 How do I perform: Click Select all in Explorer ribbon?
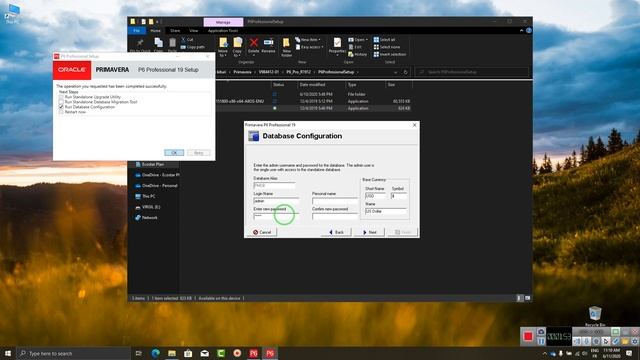(x=384, y=40)
